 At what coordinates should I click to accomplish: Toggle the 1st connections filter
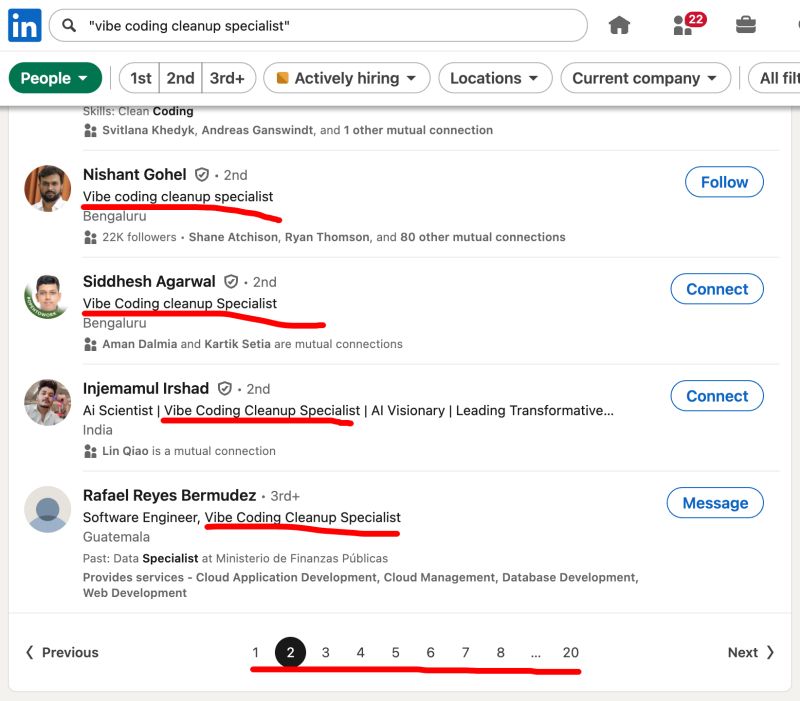[x=141, y=78]
